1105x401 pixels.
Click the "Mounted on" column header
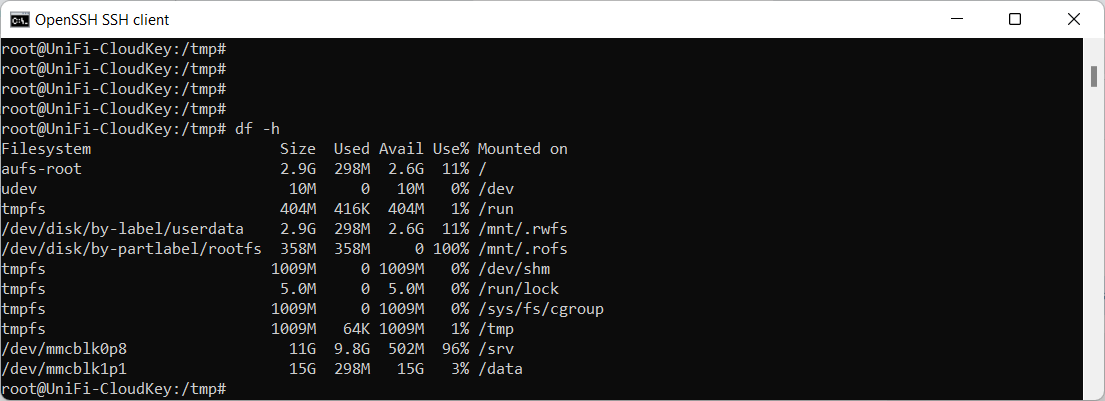click(522, 149)
